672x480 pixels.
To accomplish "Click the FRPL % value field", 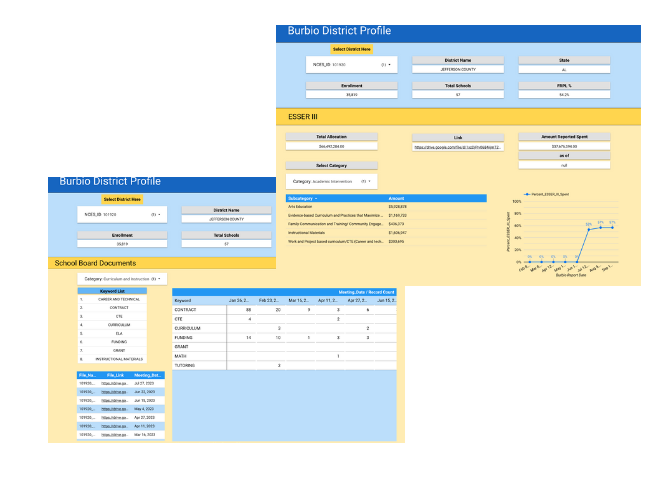I will [x=564, y=95].
